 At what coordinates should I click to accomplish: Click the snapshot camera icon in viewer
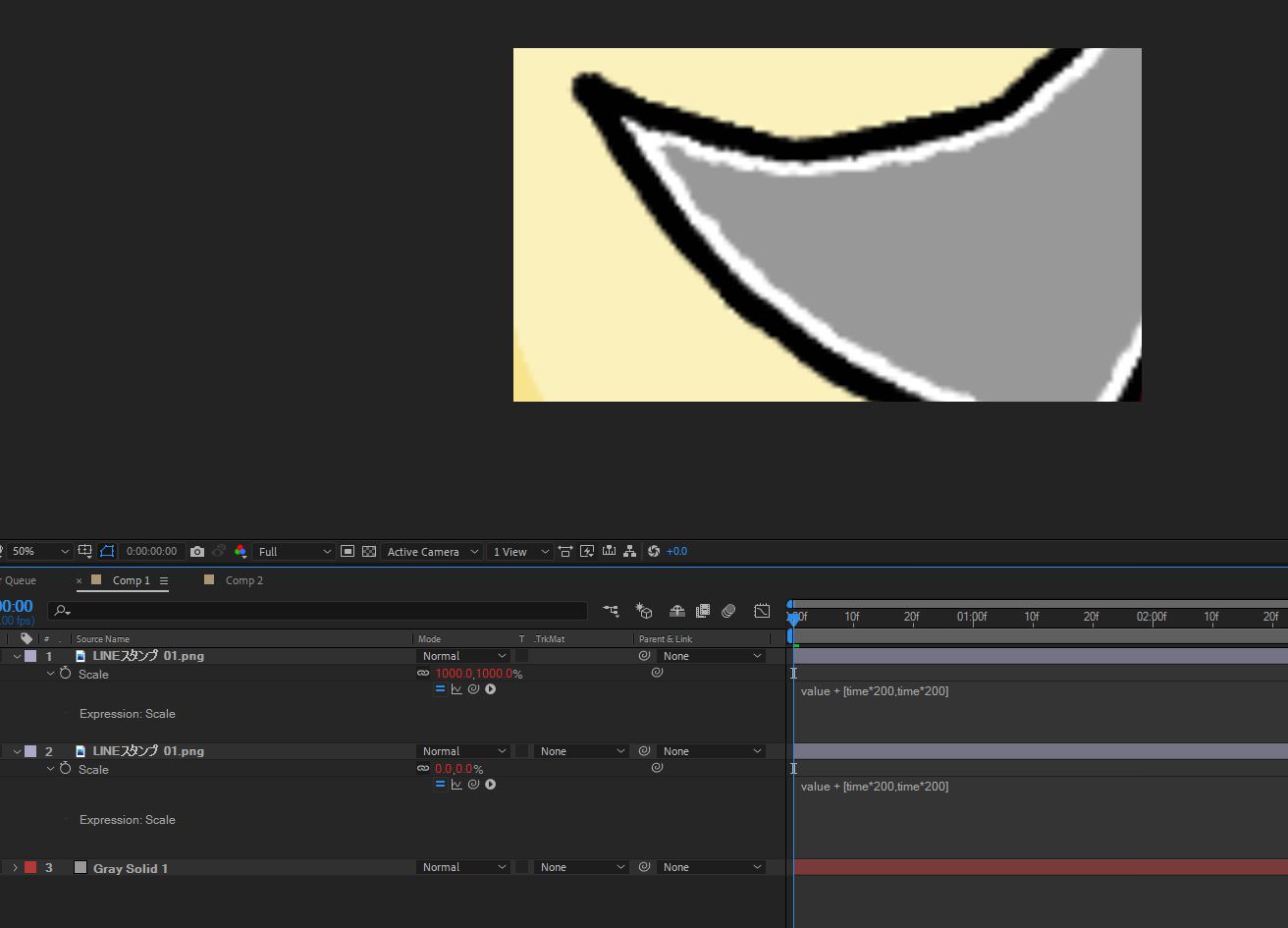coord(197,552)
